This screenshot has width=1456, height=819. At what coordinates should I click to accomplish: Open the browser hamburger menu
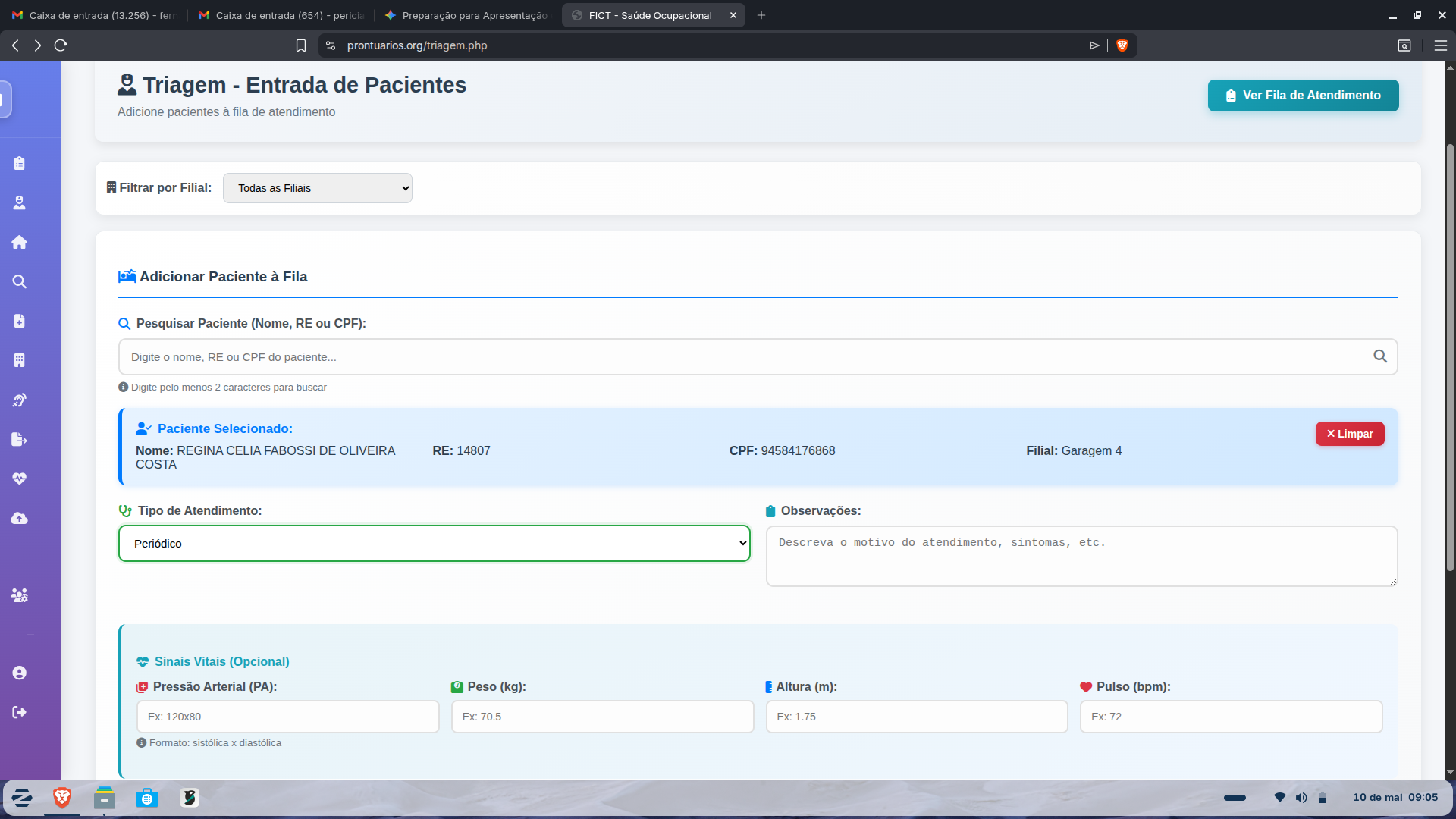[1441, 45]
